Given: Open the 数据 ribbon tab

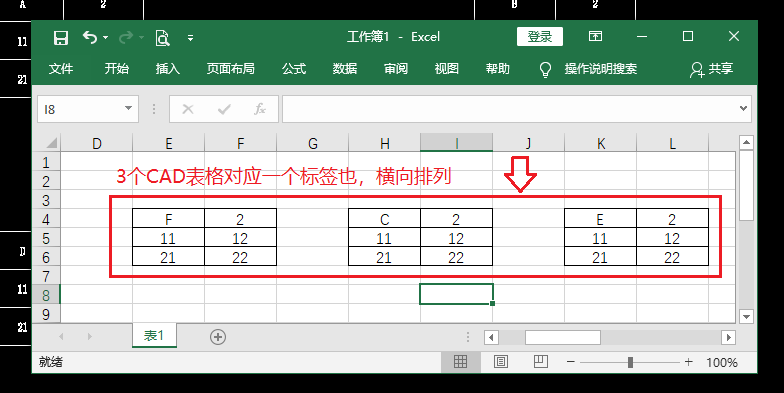Looking at the screenshot, I should pos(345,68).
